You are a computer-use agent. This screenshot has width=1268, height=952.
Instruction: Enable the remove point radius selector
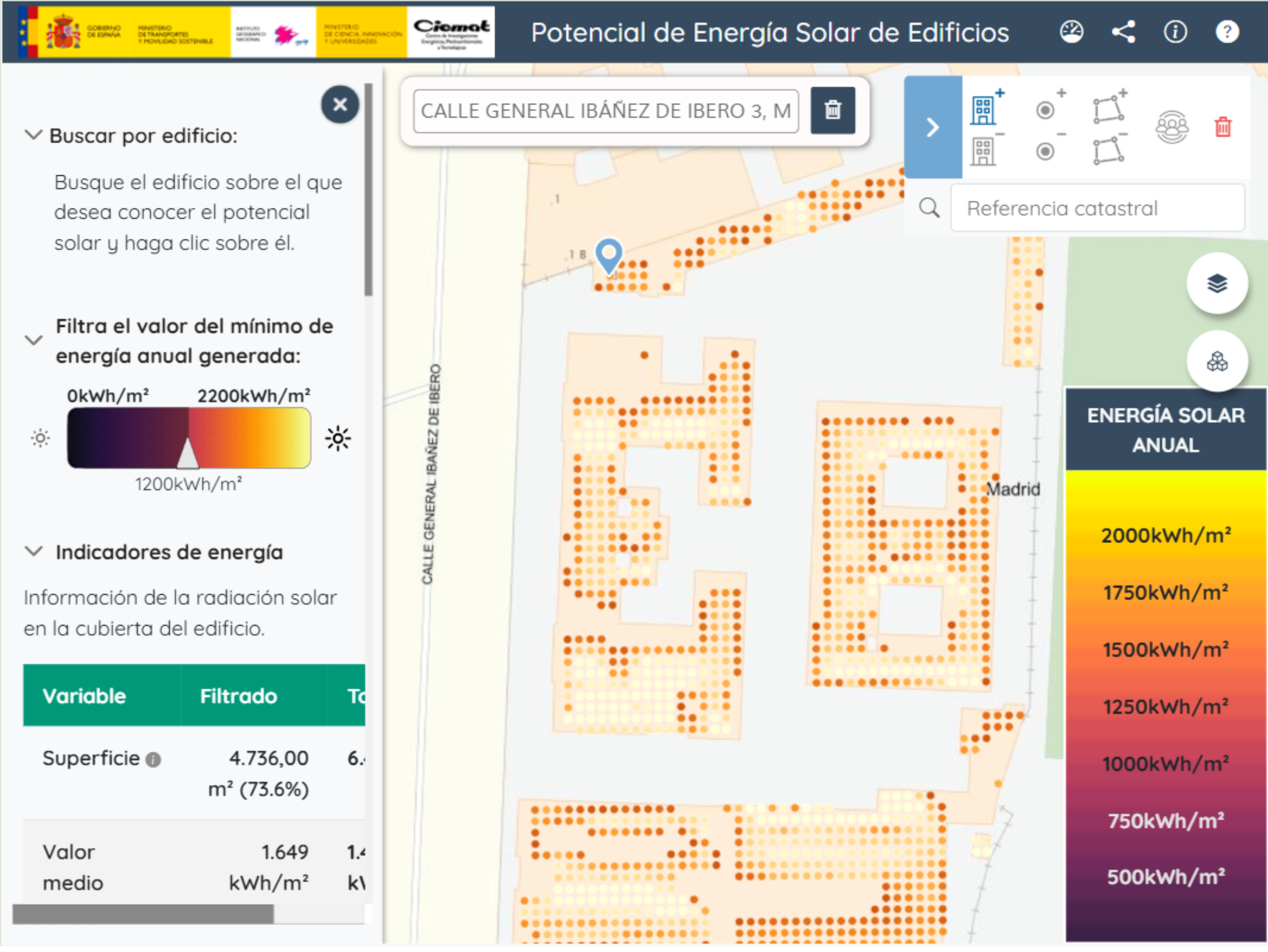(1045, 151)
